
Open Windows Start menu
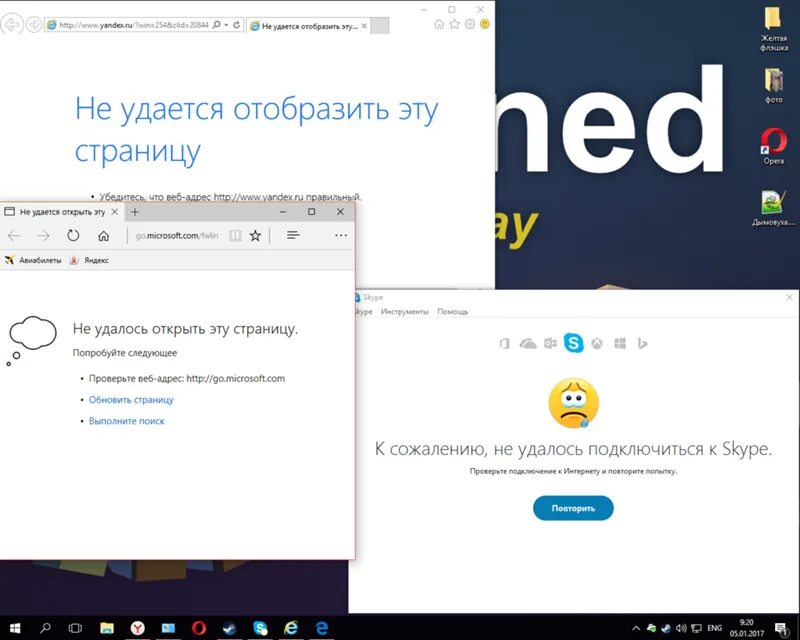pos(15,628)
